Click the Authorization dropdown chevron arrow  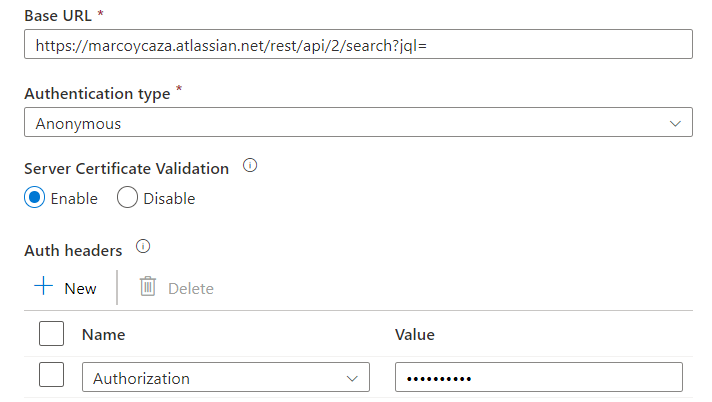(x=352, y=378)
